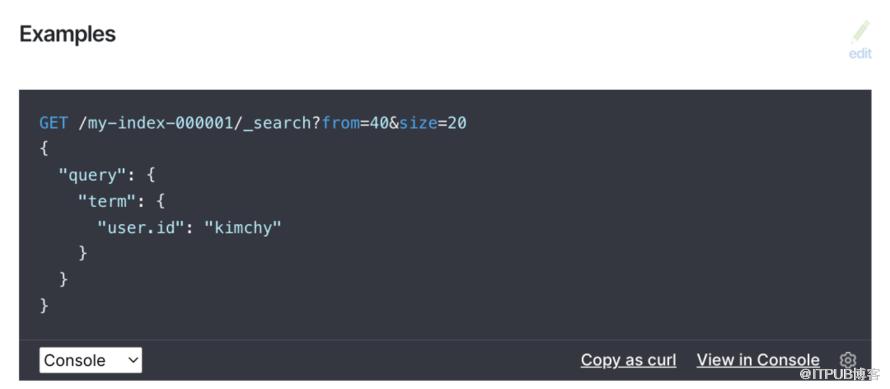Click the "kimchy" string value
This screenshot has height=389, width=890.
tap(243, 228)
